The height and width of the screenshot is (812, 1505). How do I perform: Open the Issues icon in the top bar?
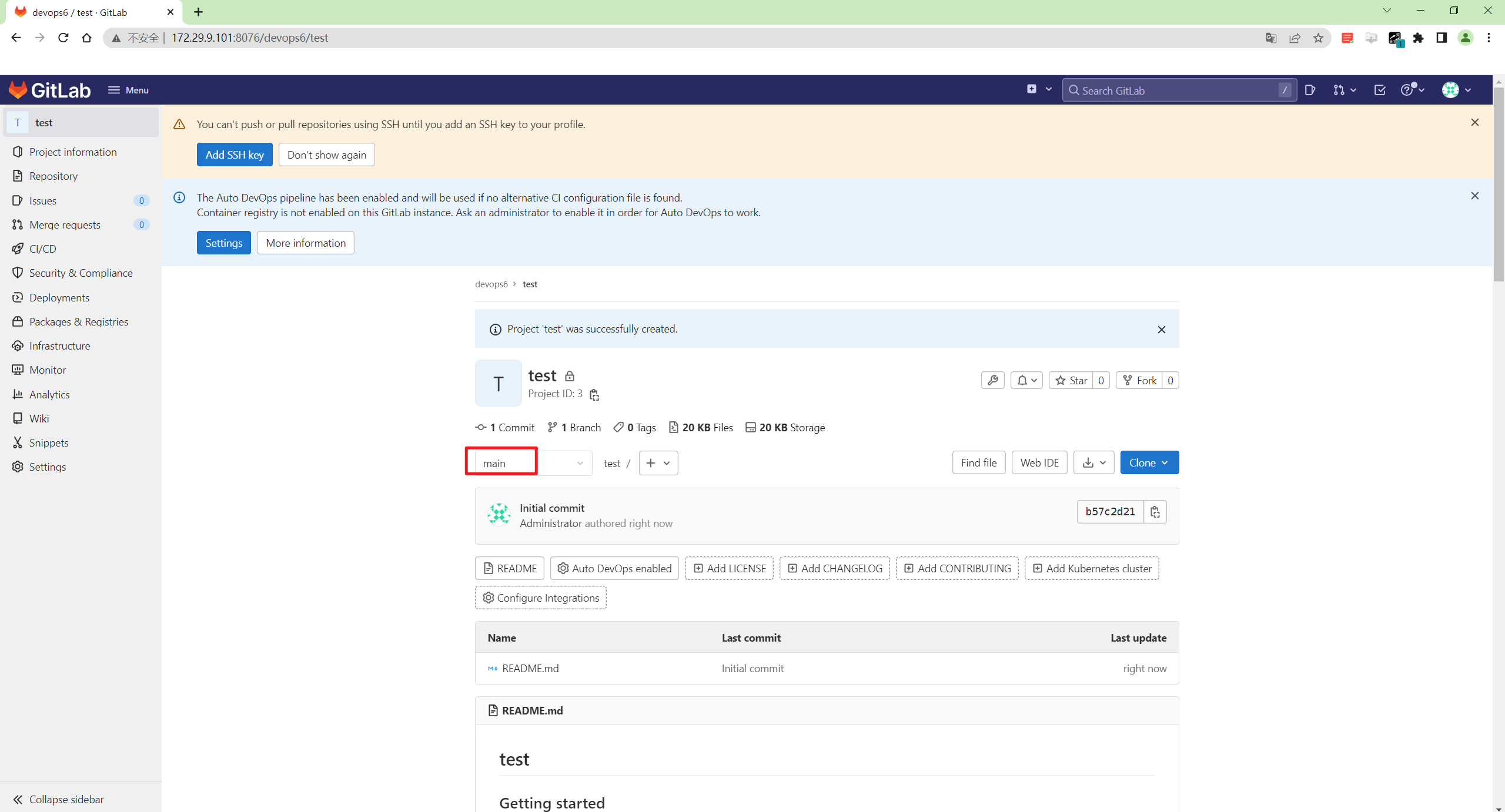1310,90
